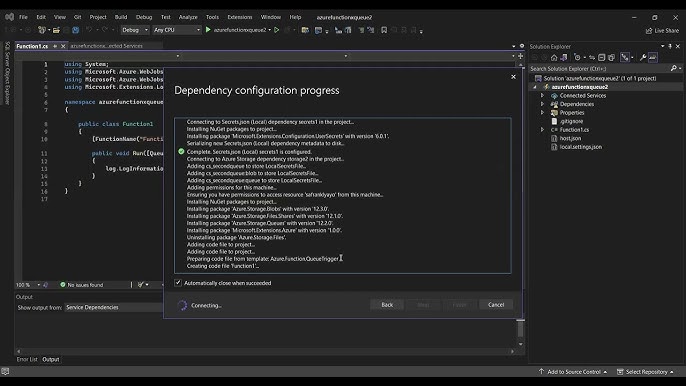
Task: Click the Solution Explorer home icon
Action: (554, 58)
